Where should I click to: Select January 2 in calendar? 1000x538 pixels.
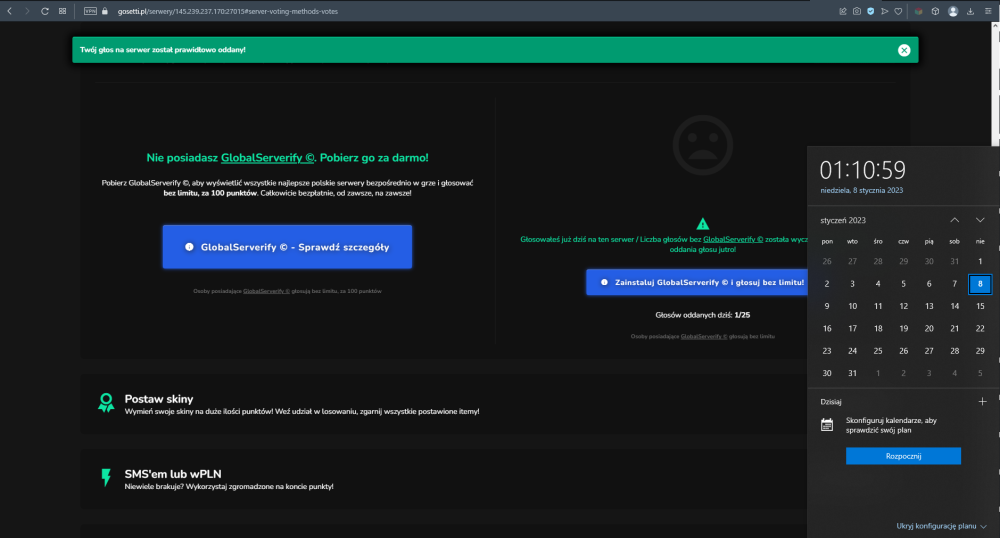tap(827, 284)
